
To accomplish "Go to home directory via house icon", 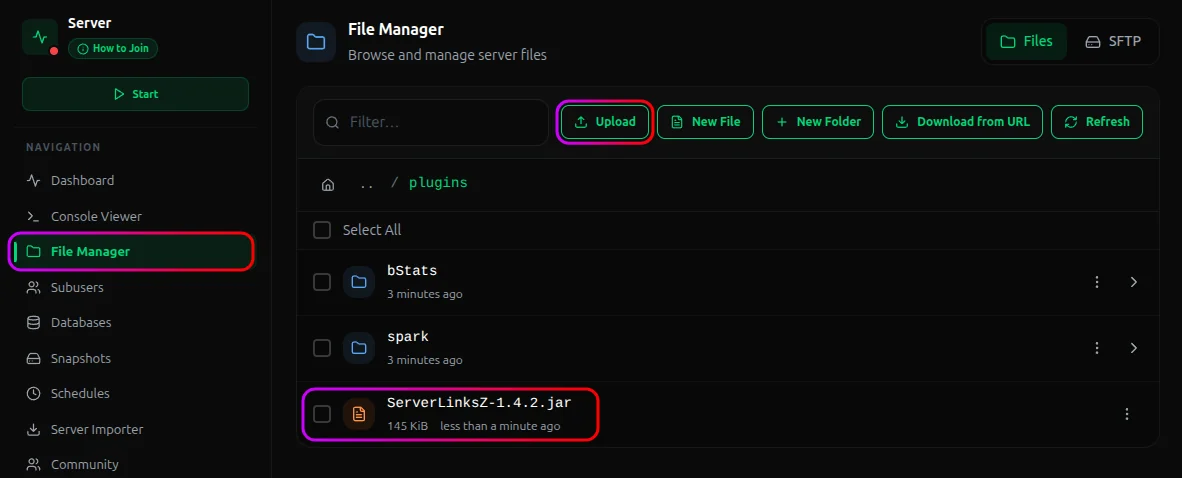I will coord(328,185).
